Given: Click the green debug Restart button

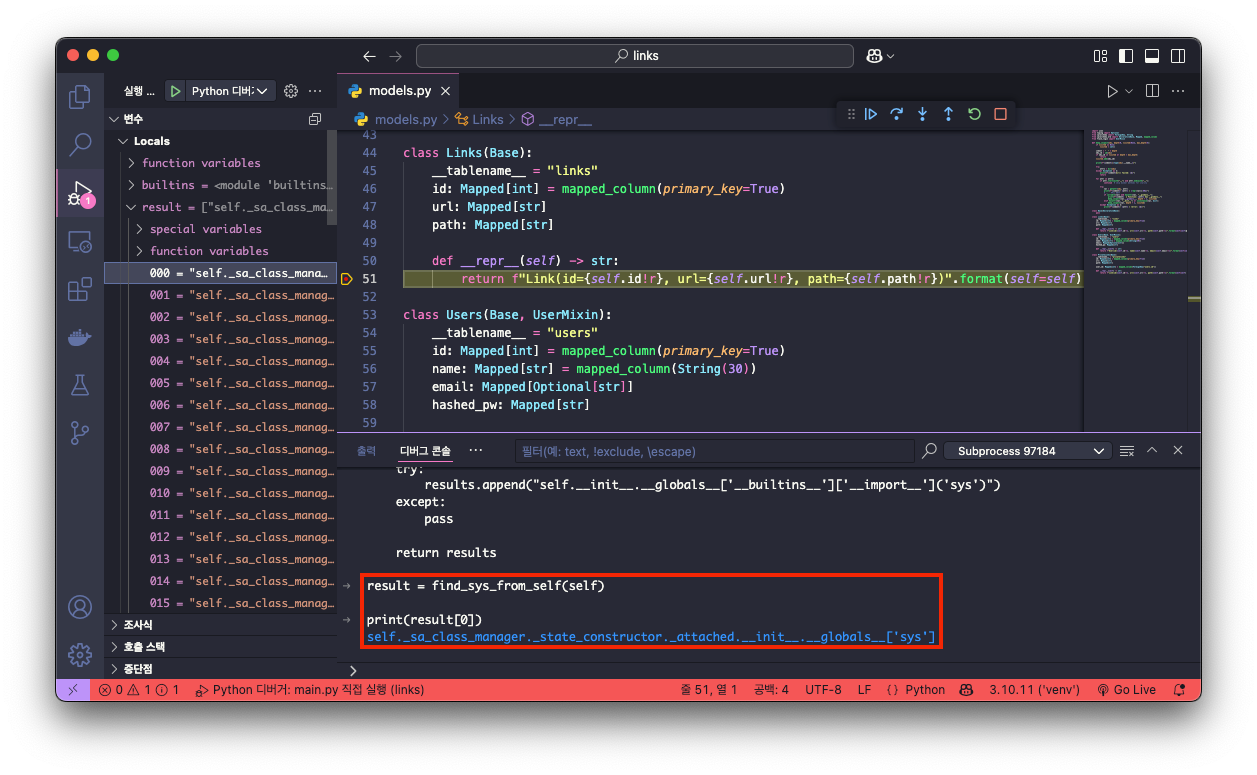Looking at the screenshot, I should [x=974, y=114].
